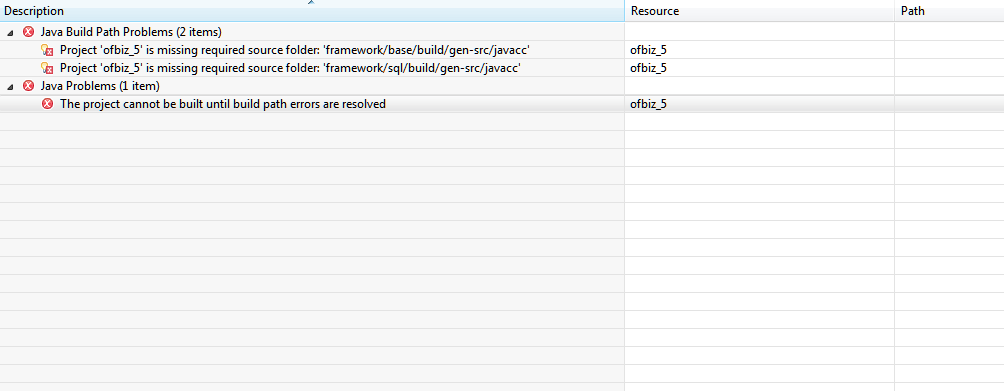Sort by the Path column header
The height and width of the screenshot is (391, 1004).
pyautogui.click(x=950, y=12)
